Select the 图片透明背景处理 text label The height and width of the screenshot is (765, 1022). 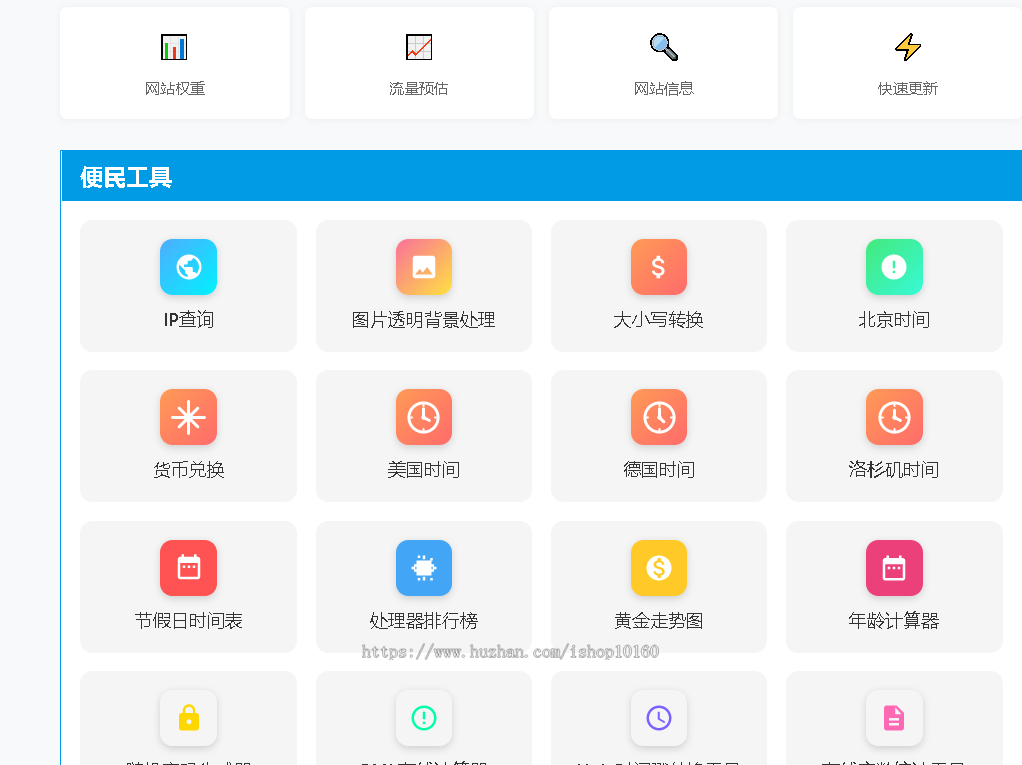tap(424, 319)
